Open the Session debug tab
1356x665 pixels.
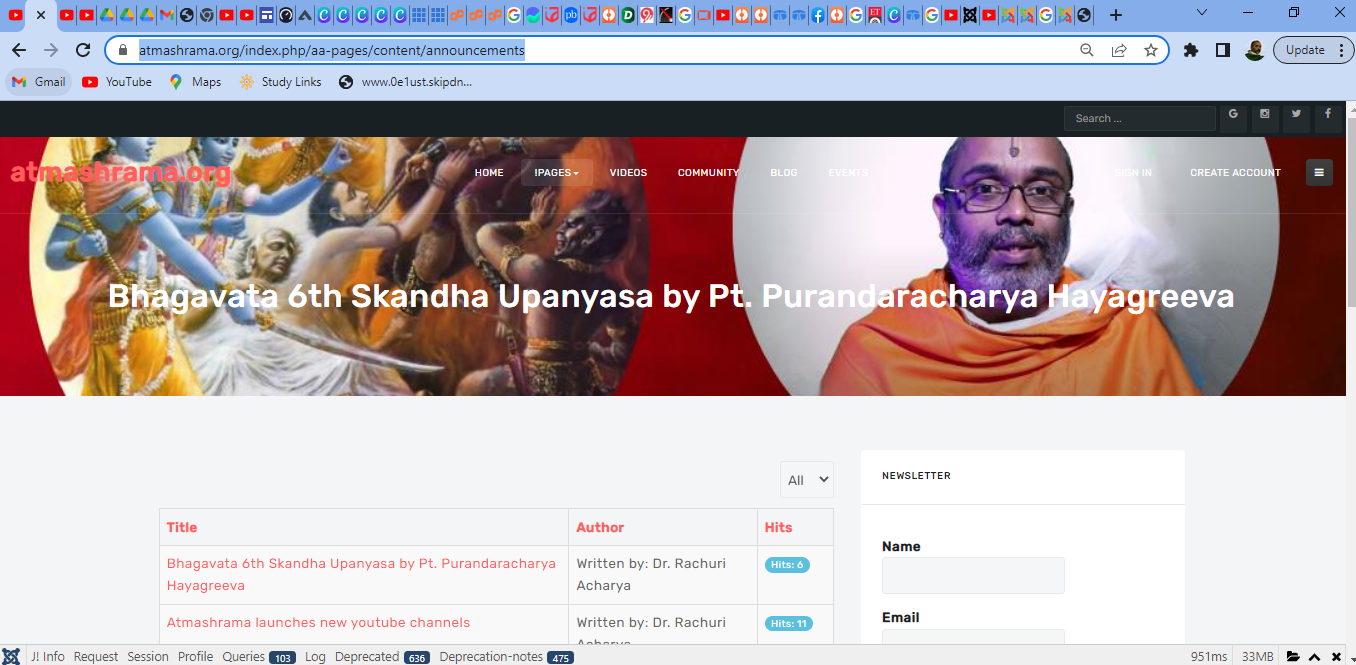[x=148, y=657]
